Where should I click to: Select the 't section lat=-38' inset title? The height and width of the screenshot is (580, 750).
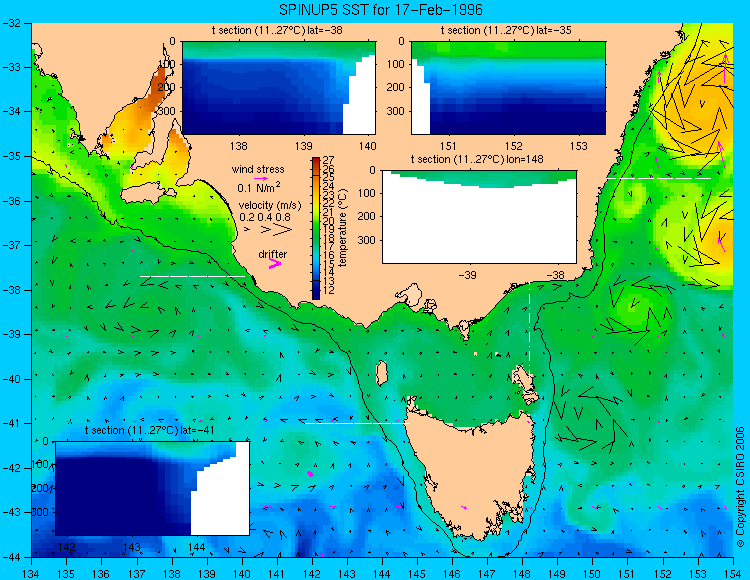click(277, 30)
